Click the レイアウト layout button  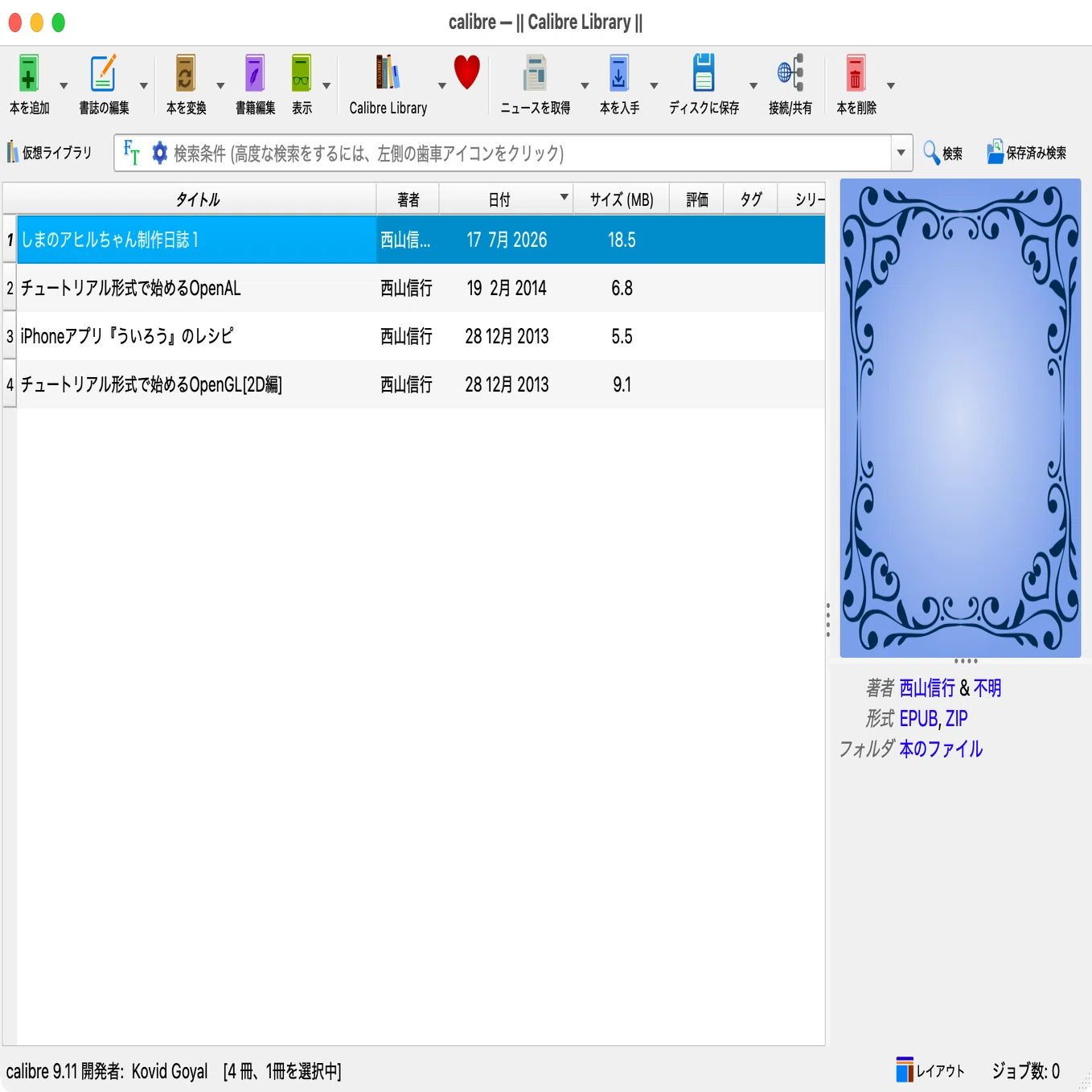pos(930,1070)
